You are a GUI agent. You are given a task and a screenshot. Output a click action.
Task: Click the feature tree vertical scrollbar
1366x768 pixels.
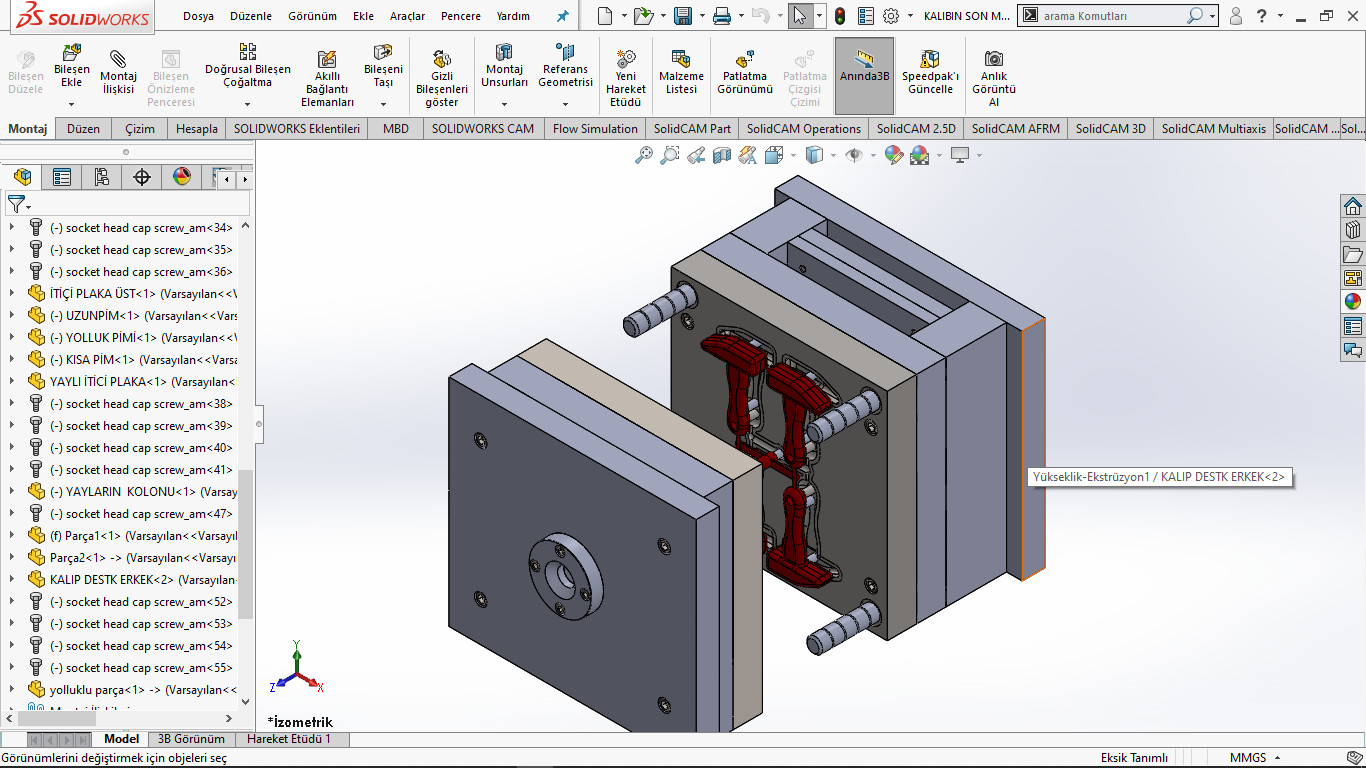coord(246,545)
